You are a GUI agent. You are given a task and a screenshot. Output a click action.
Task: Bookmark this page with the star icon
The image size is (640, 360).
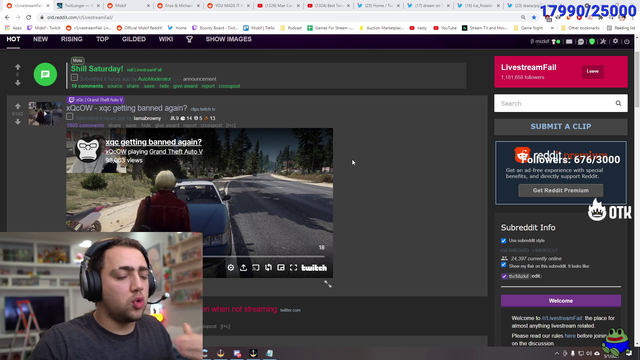click(x=533, y=18)
